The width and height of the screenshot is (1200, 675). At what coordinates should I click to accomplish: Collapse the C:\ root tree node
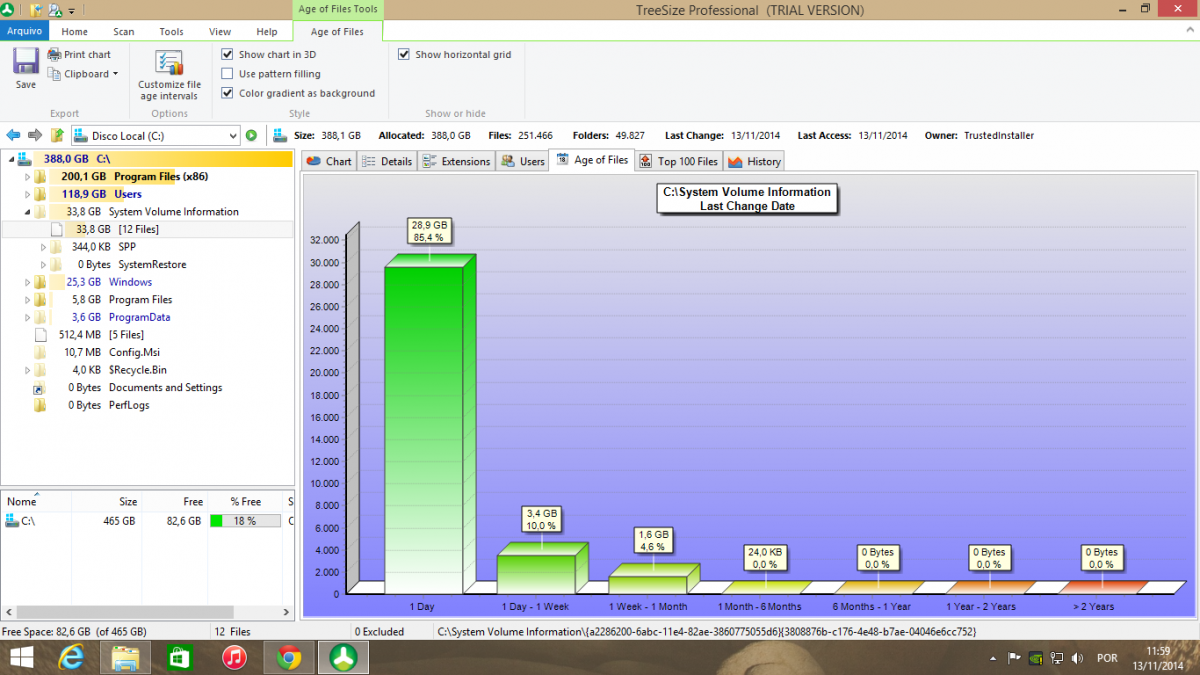coord(10,159)
